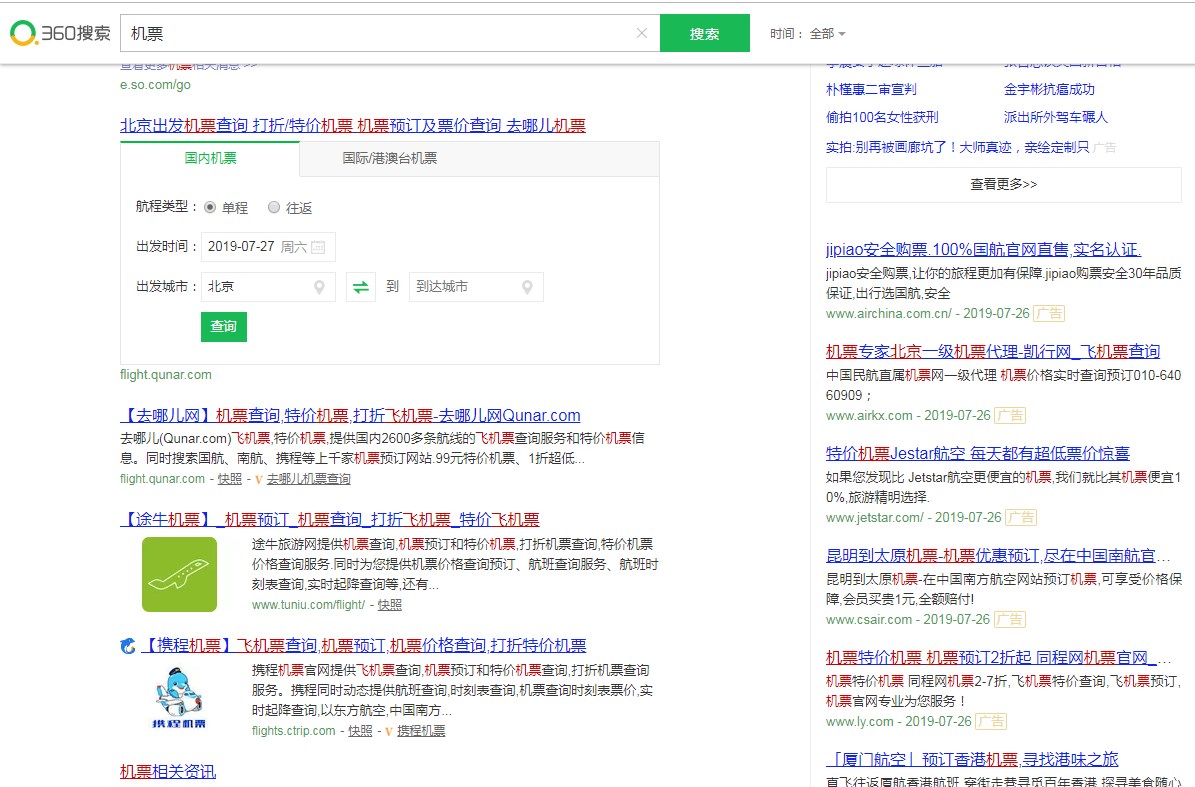Open news item 朴槿惠二审宣判

871,90
